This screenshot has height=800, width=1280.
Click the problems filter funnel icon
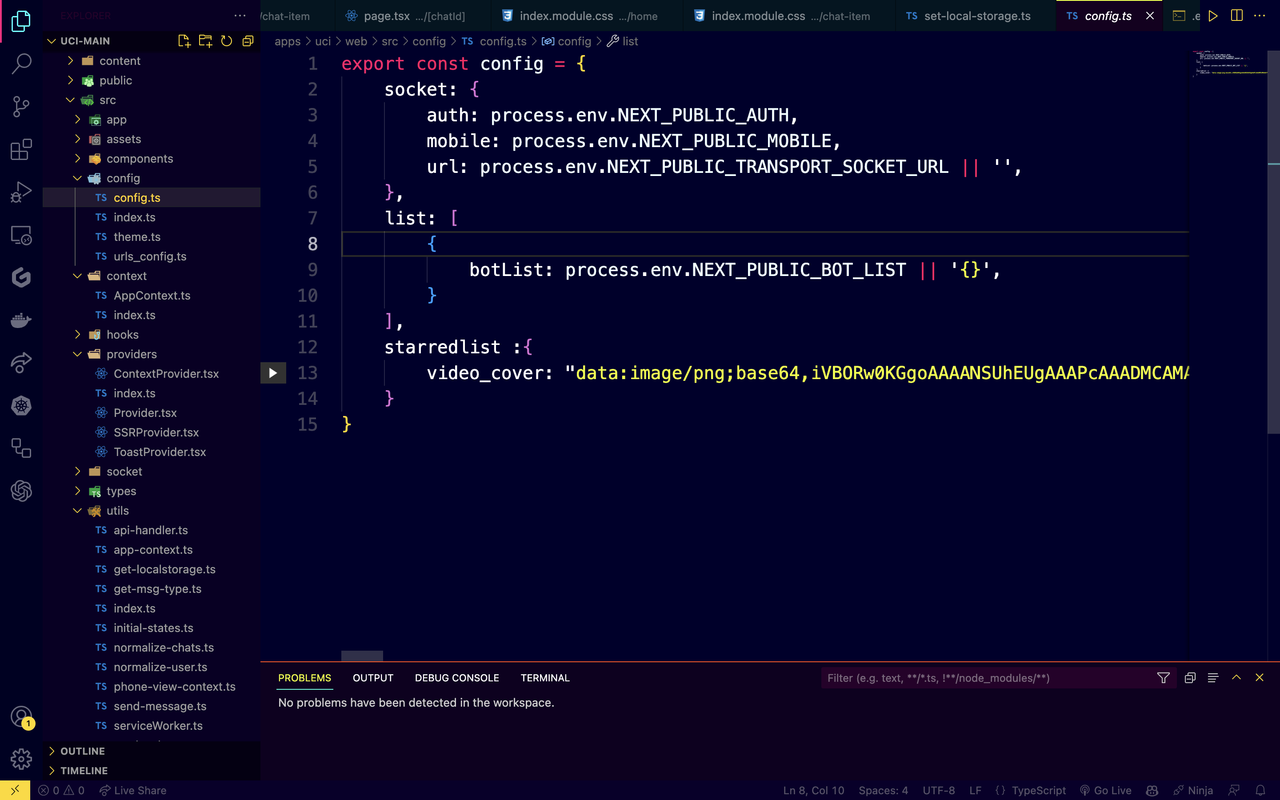coord(1163,678)
